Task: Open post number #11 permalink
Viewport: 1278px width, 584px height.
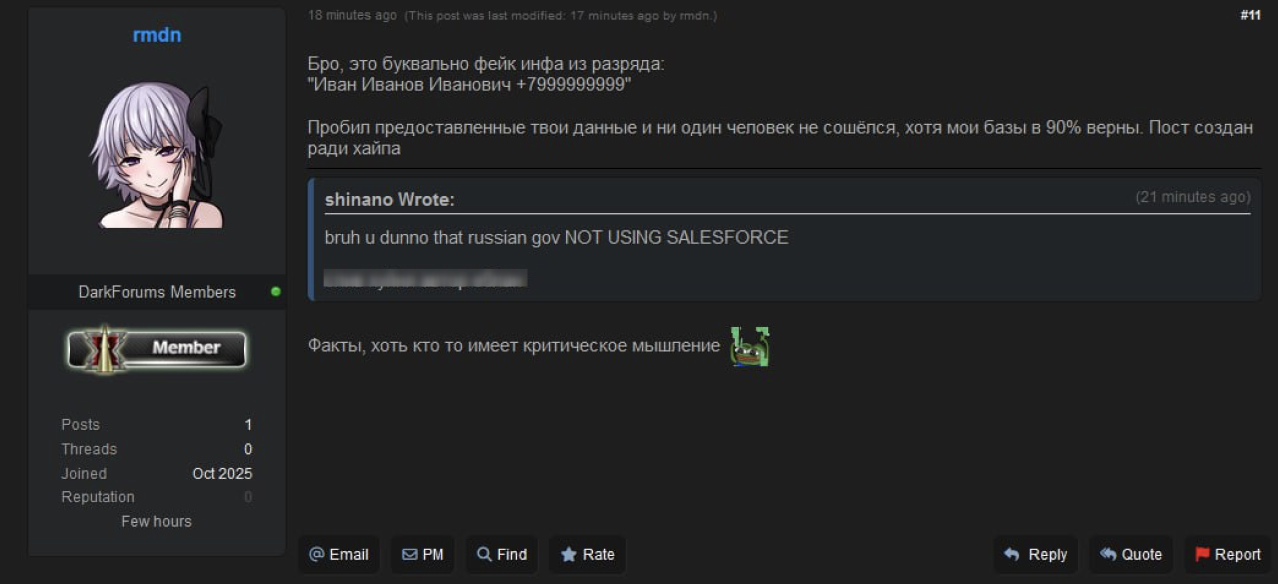Action: pos(1250,15)
